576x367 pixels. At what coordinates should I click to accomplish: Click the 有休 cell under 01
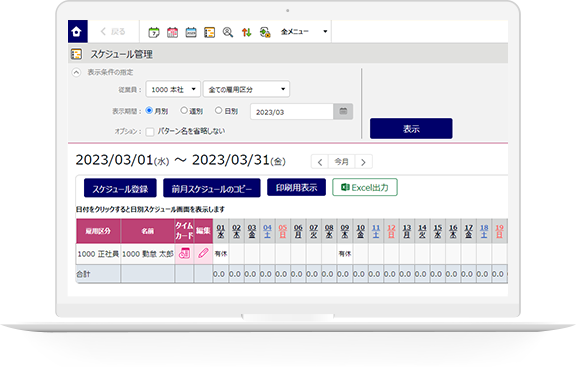[221, 253]
